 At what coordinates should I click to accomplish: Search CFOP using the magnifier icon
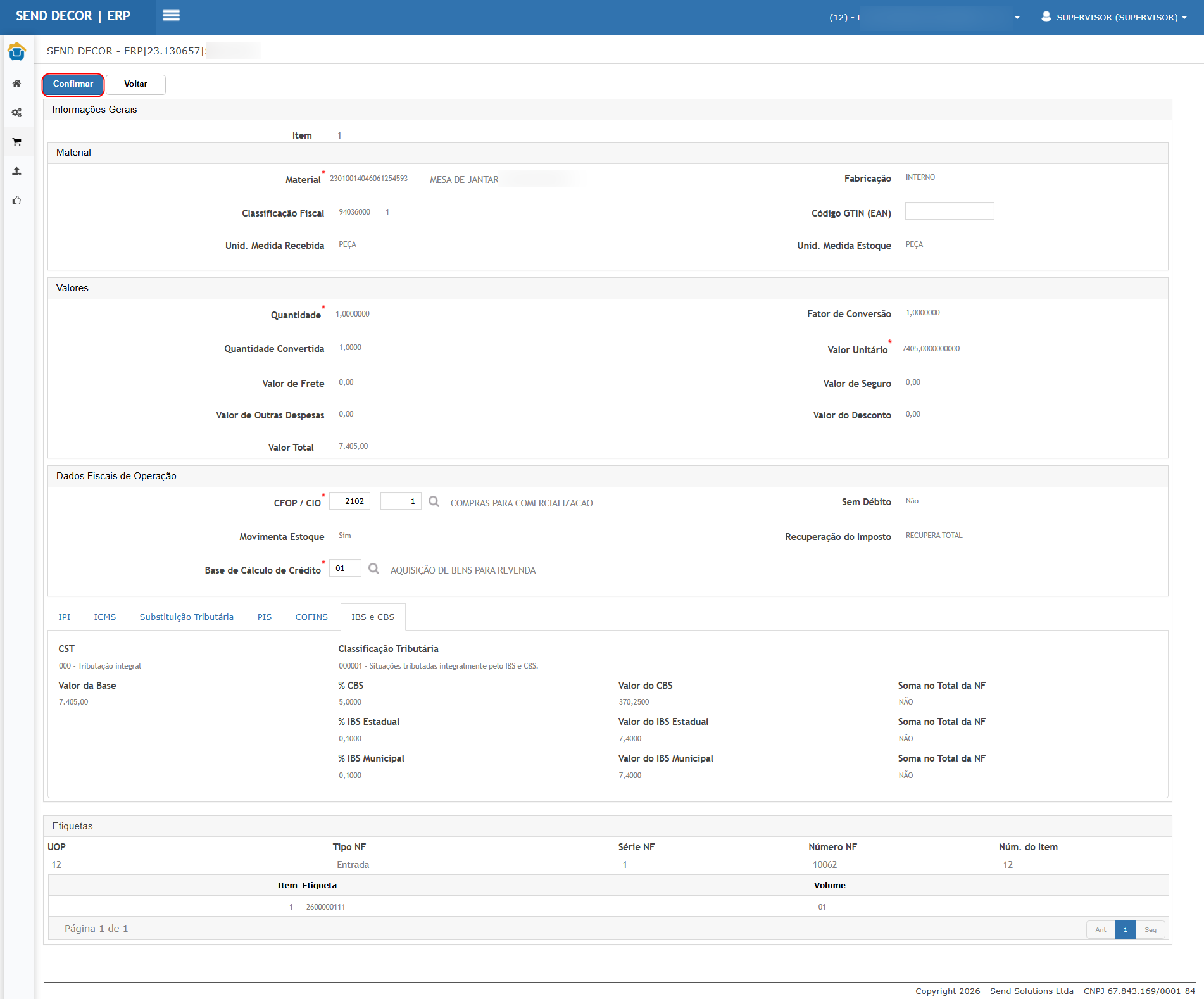coord(434,501)
